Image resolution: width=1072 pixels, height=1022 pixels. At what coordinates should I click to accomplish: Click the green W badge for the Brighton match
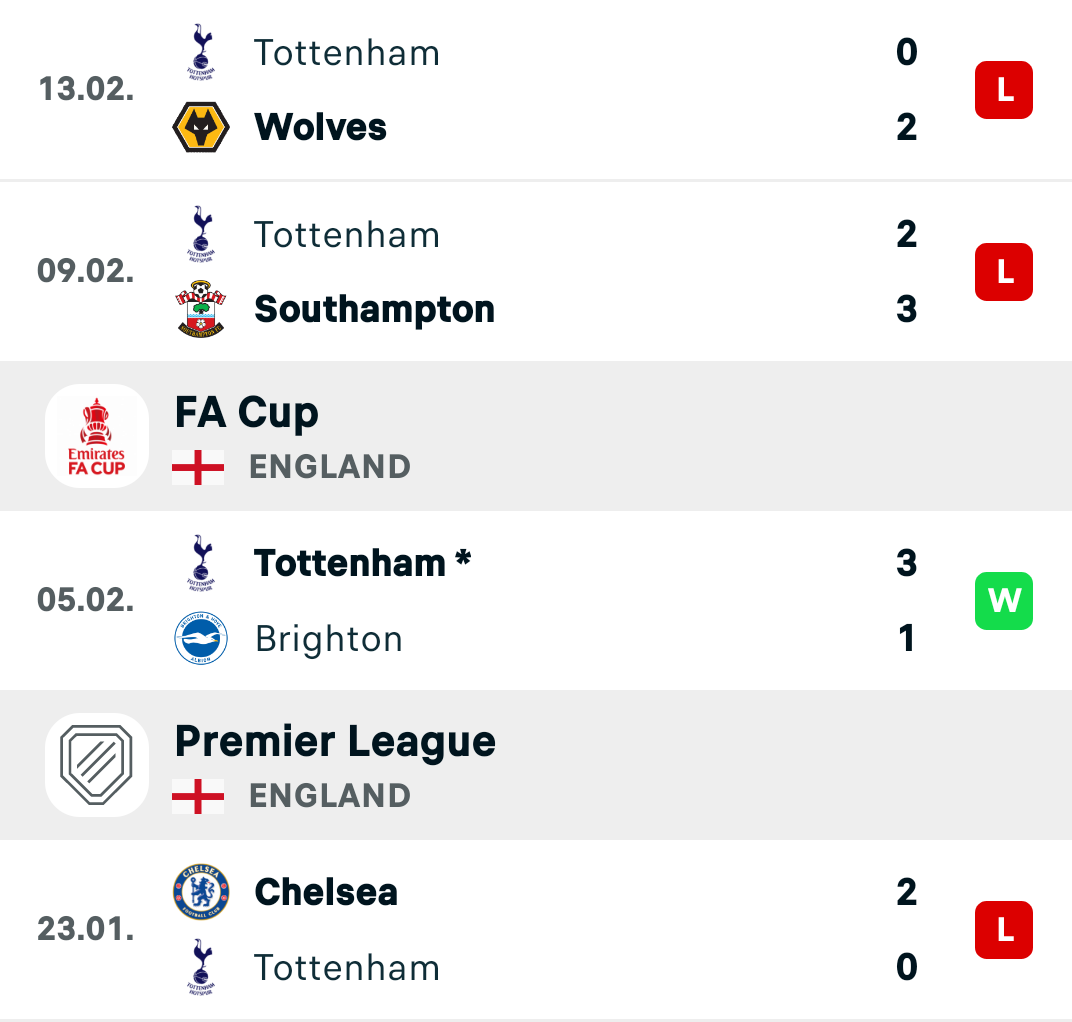pos(1004,601)
